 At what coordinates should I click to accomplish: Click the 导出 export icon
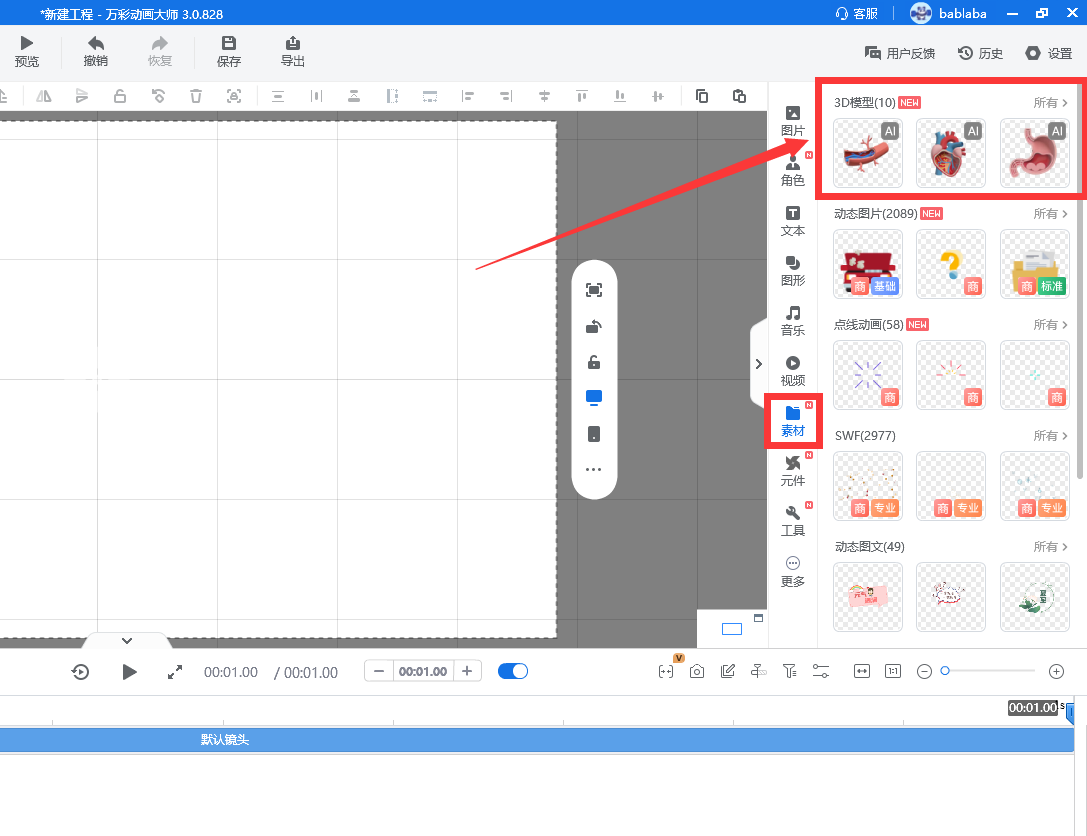[x=292, y=51]
